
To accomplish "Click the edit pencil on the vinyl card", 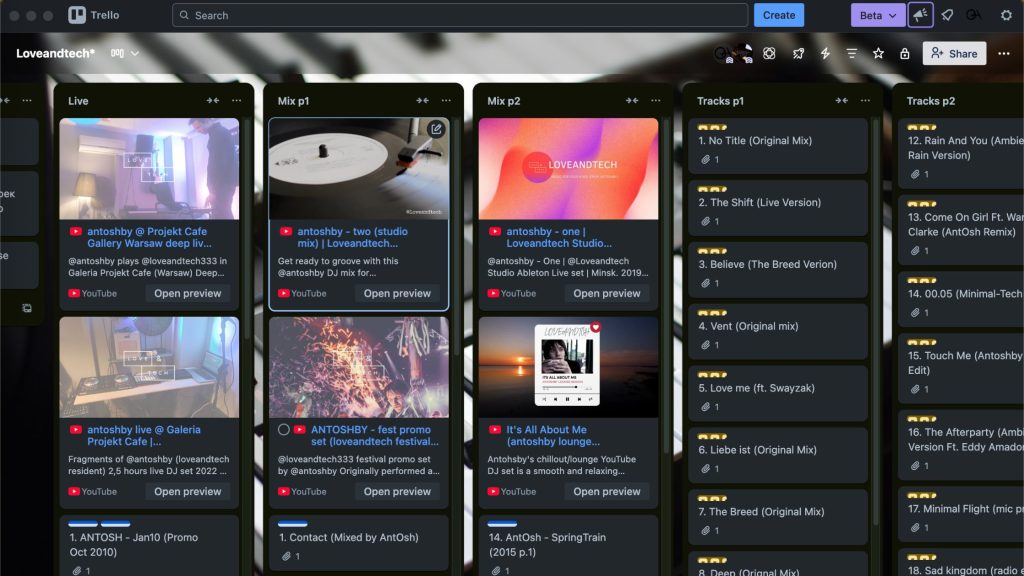I will point(436,129).
